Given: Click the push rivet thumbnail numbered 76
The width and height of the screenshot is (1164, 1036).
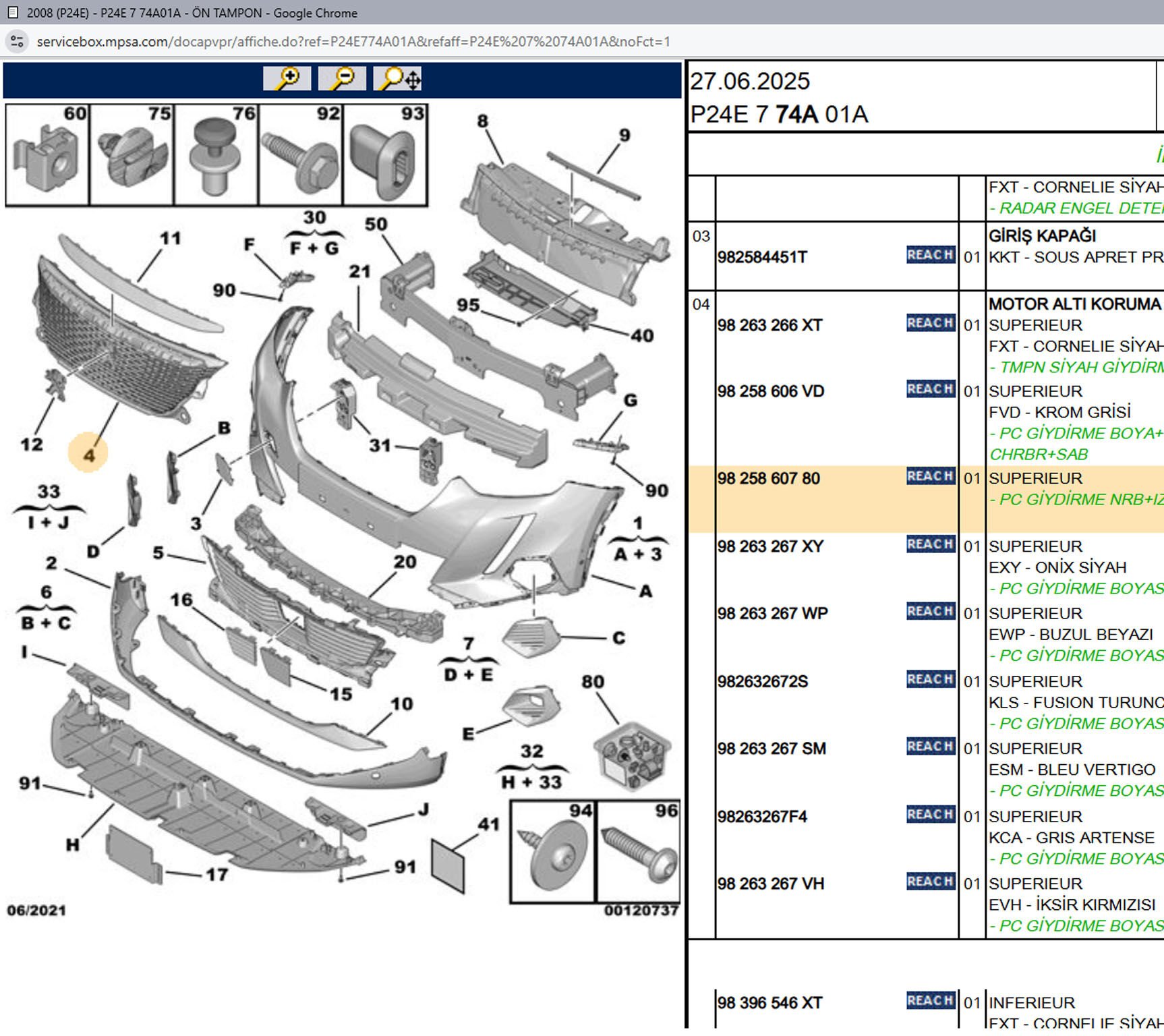Looking at the screenshot, I should pos(216,155).
